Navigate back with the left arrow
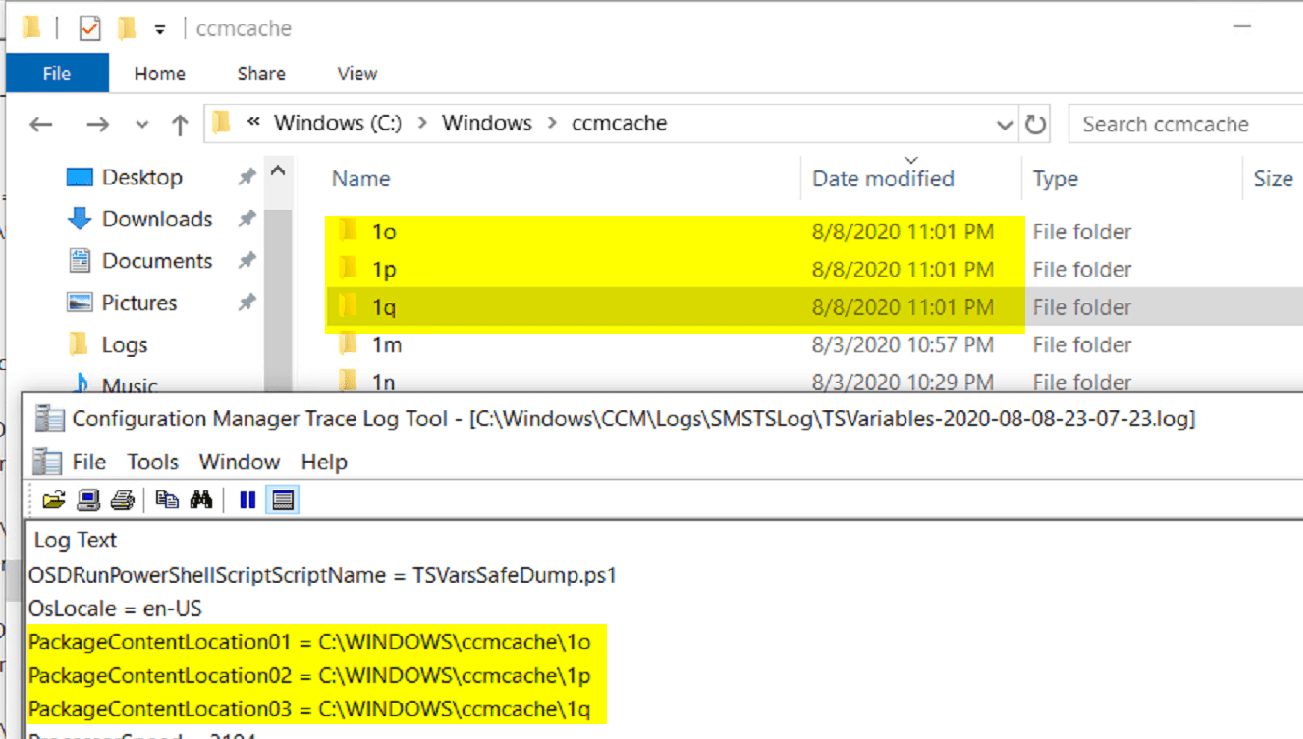This screenshot has width=1303, height=739. point(40,123)
